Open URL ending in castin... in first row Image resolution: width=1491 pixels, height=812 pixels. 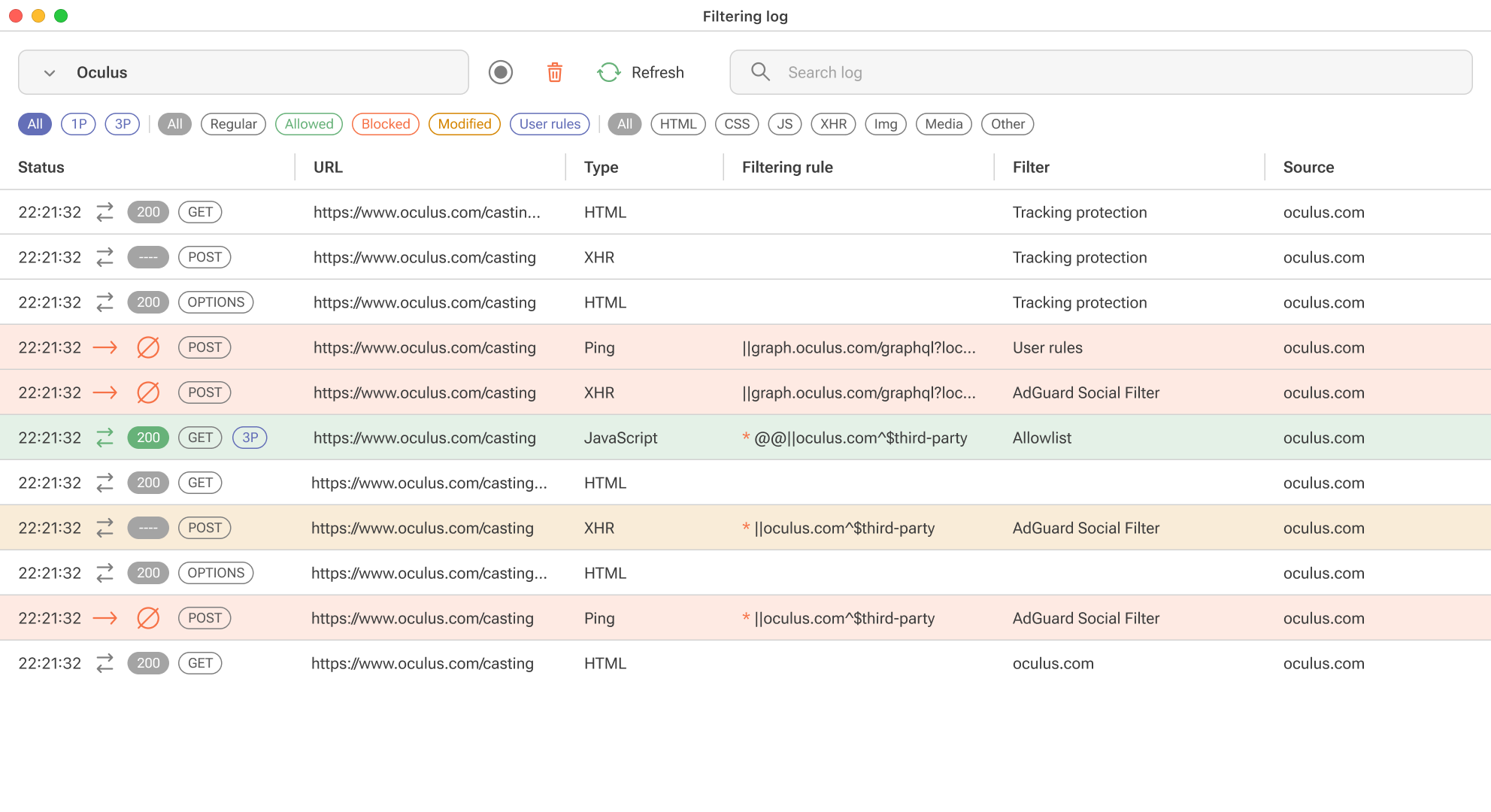coord(426,212)
